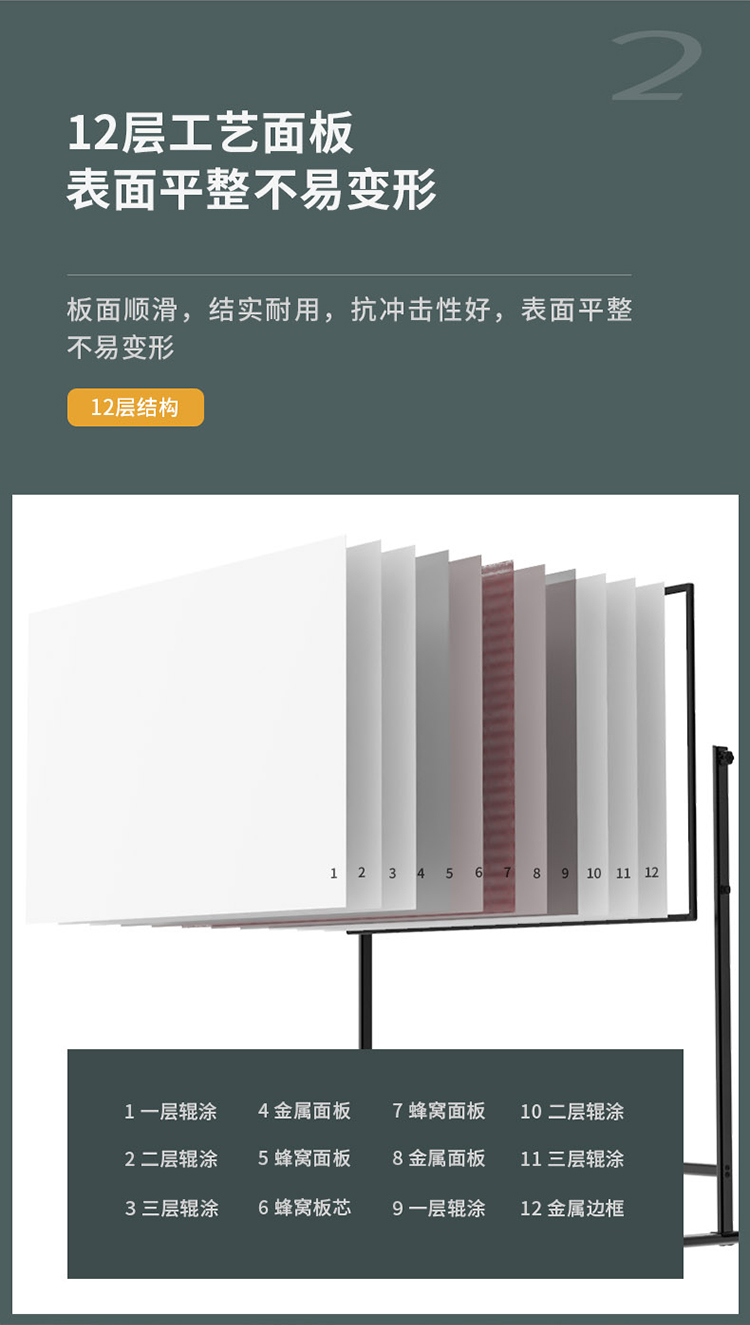750x1325 pixels.
Task: Select legend entry 7 蜂窝面板
Action: pyautogui.click(x=439, y=1111)
